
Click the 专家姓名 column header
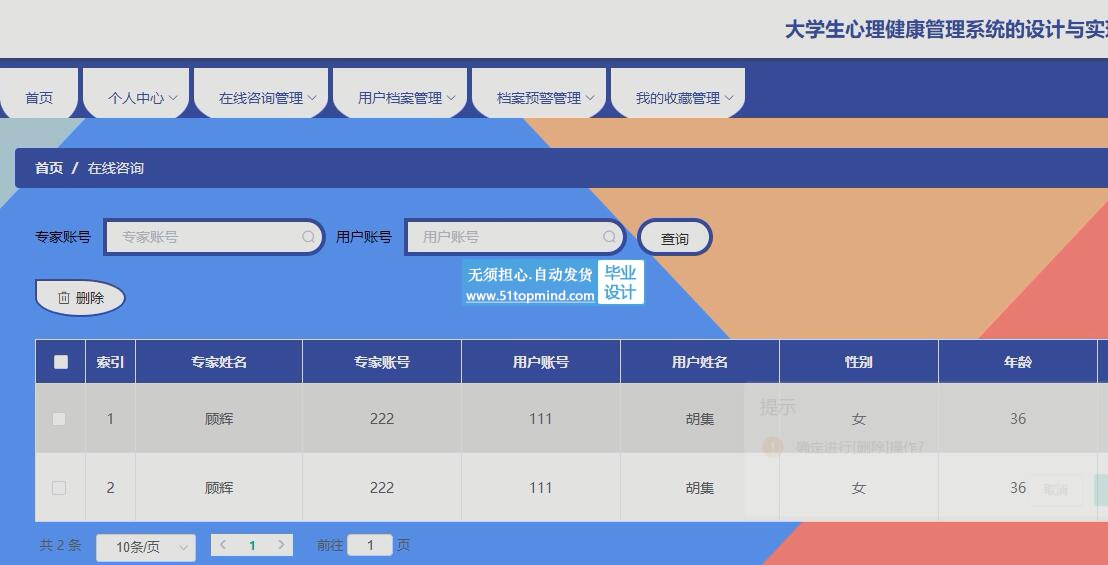[x=218, y=362]
